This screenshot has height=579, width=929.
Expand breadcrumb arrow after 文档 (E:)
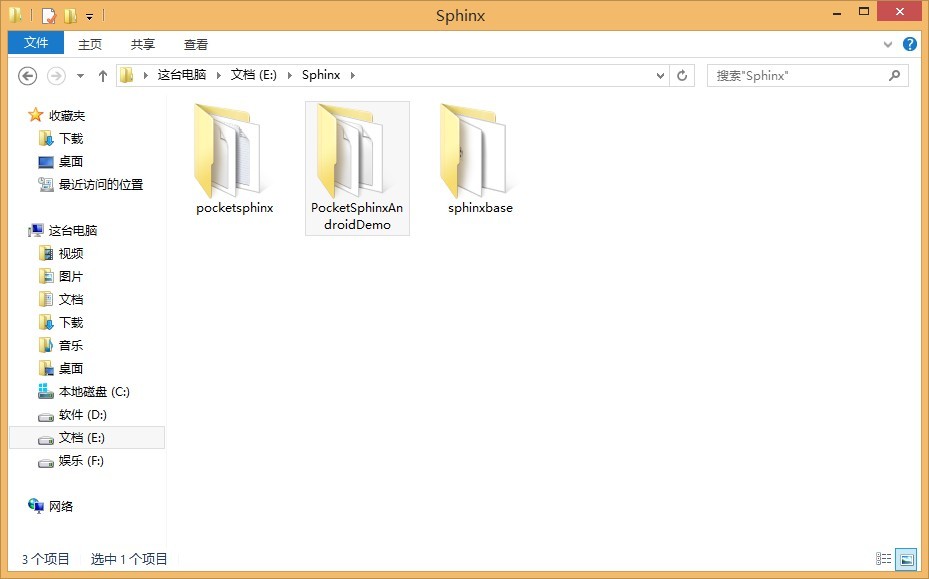point(290,75)
